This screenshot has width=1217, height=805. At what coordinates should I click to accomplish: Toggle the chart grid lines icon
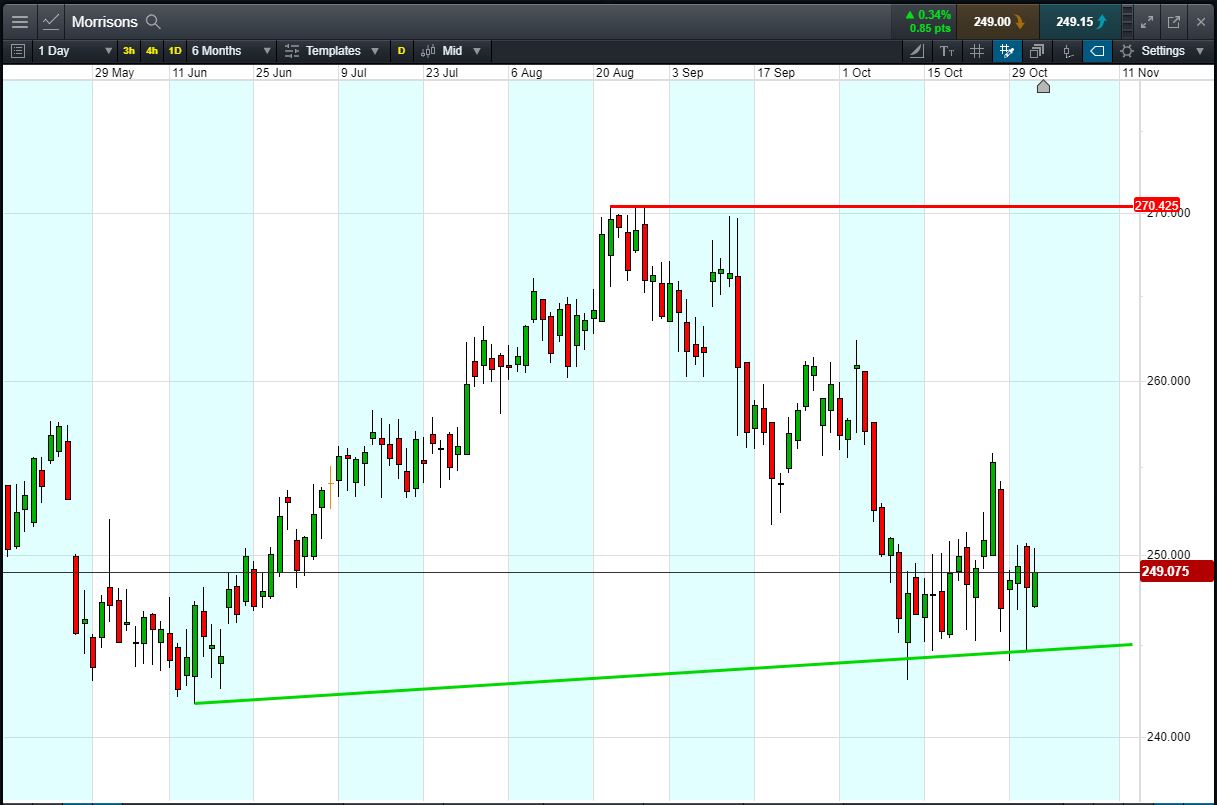977,51
